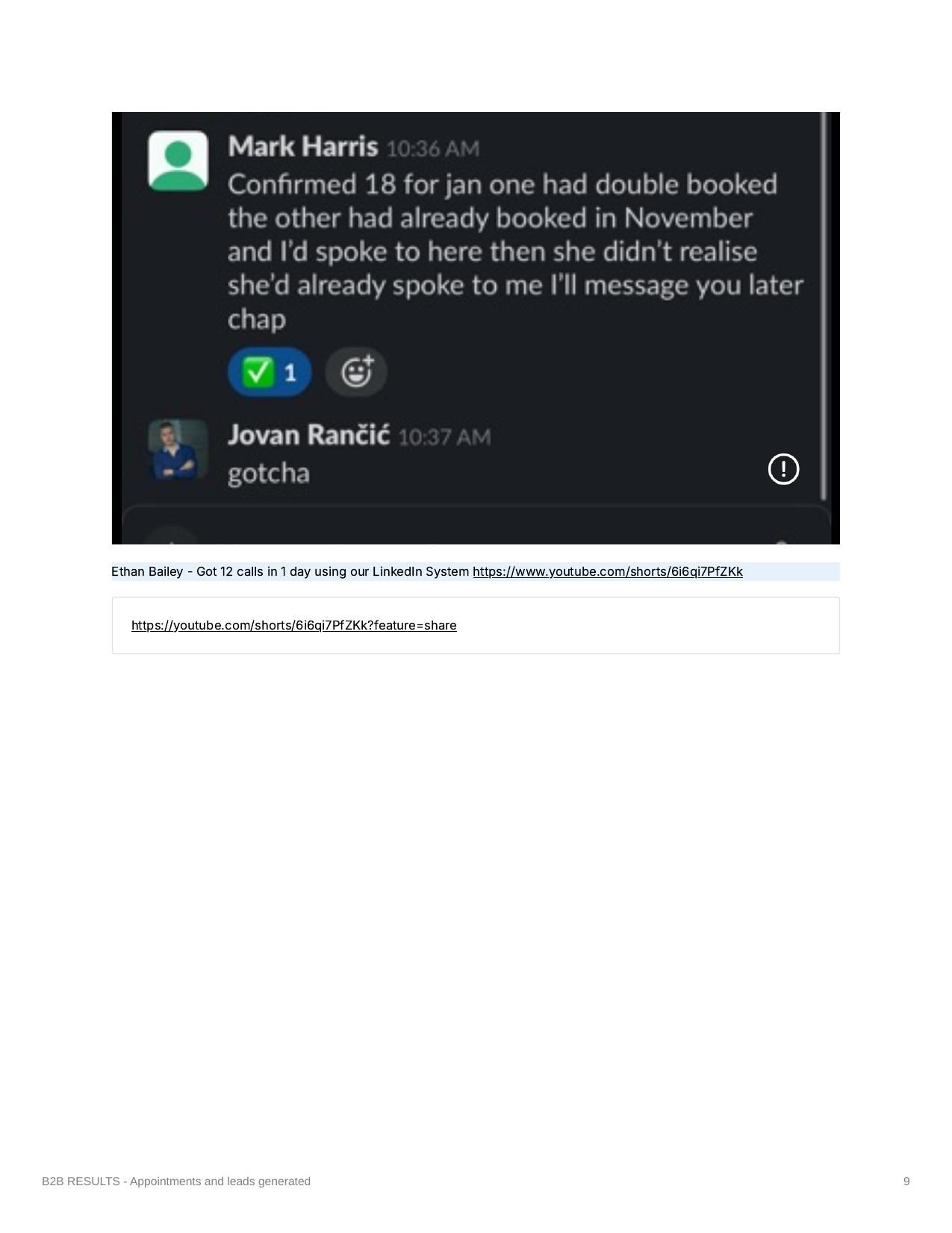Click the chat scrollbar beside the messages
The height and width of the screenshot is (1233, 952).
[x=824, y=306]
